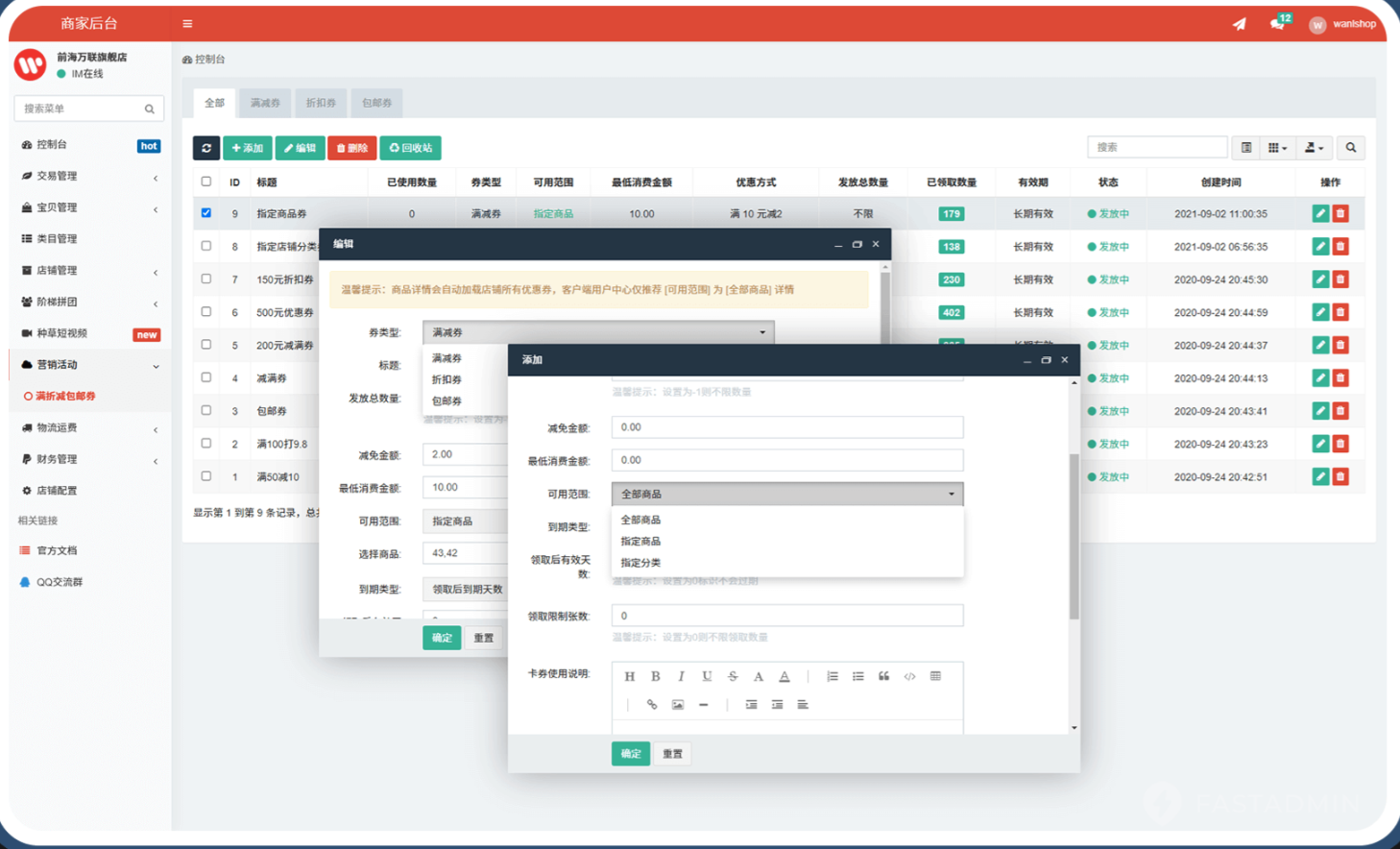Toggle the select-all checkbox in table header
Screen dimensions: 1400x849
[x=206, y=182]
